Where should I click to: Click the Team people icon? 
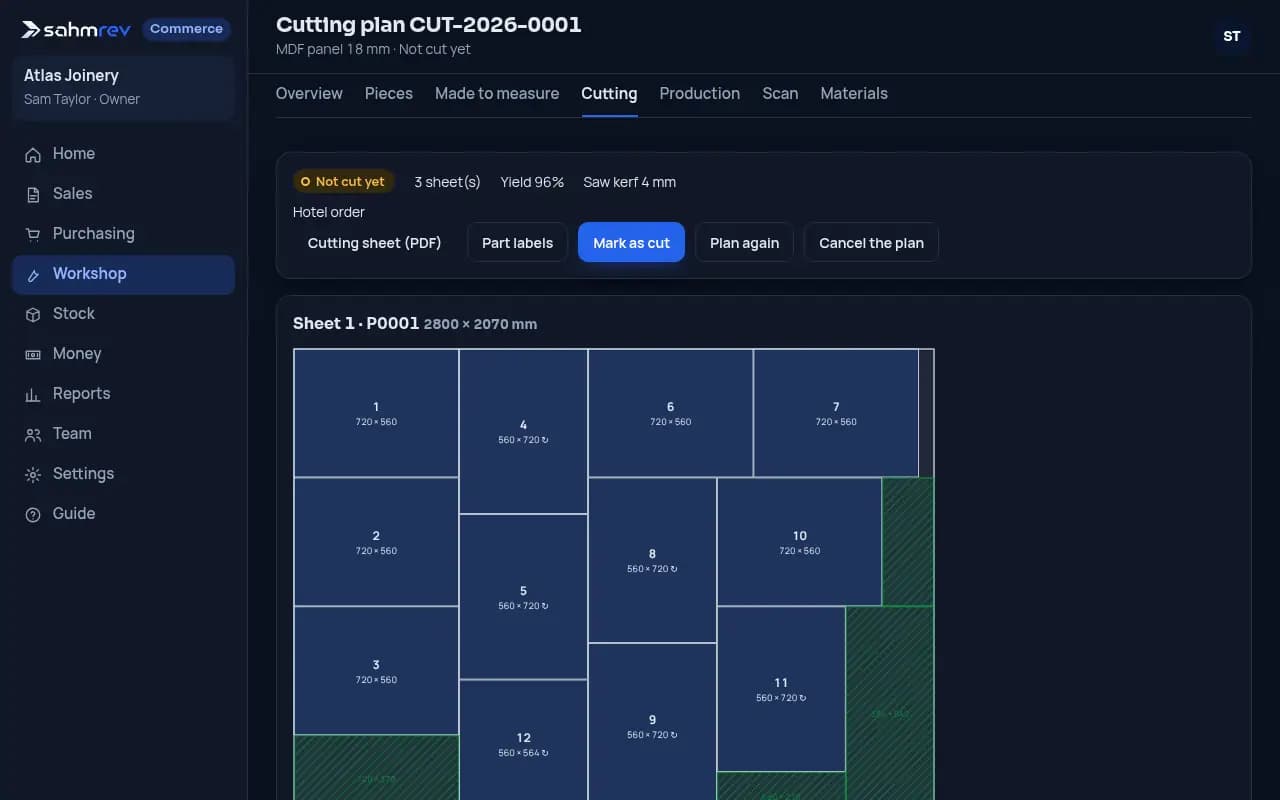click(x=33, y=434)
